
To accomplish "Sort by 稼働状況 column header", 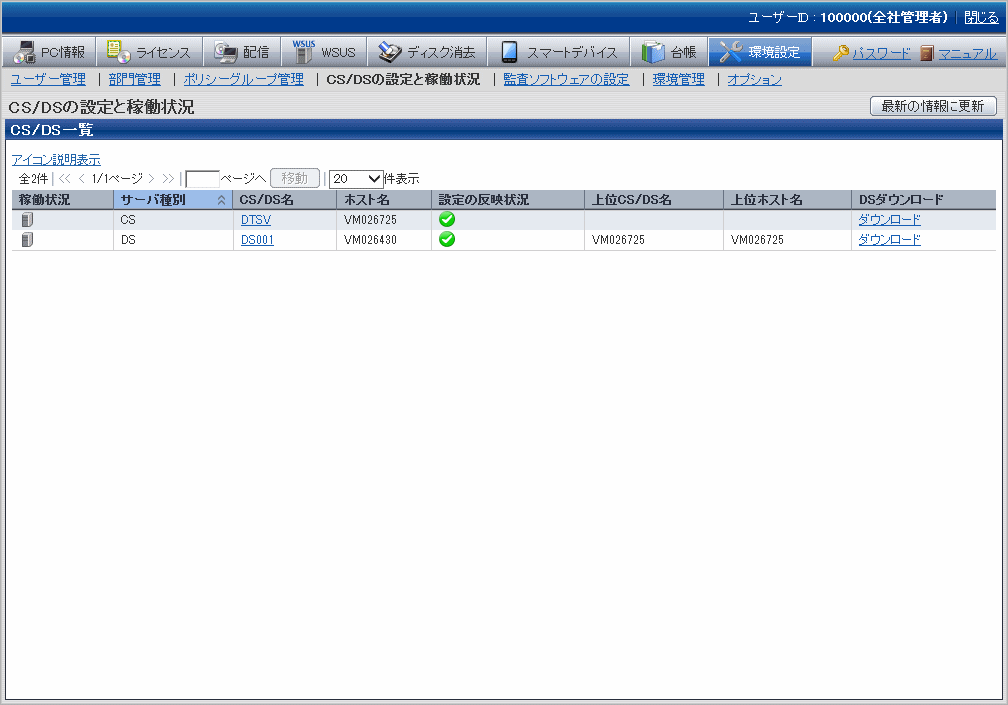I will click(x=62, y=200).
